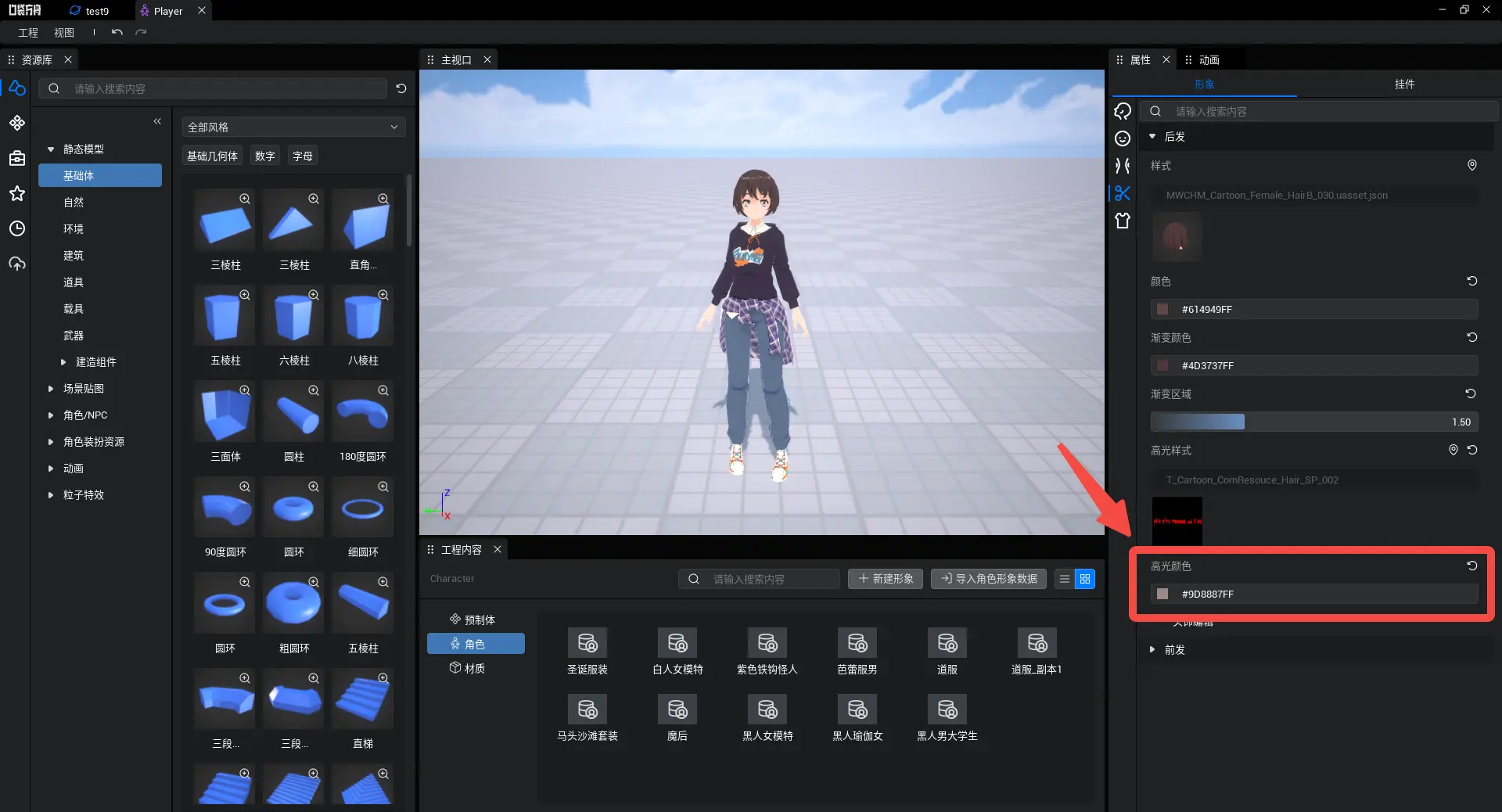Click the redo arrow in menu bar
Image resolution: width=1502 pixels, height=812 pixels.
point(141,32)
